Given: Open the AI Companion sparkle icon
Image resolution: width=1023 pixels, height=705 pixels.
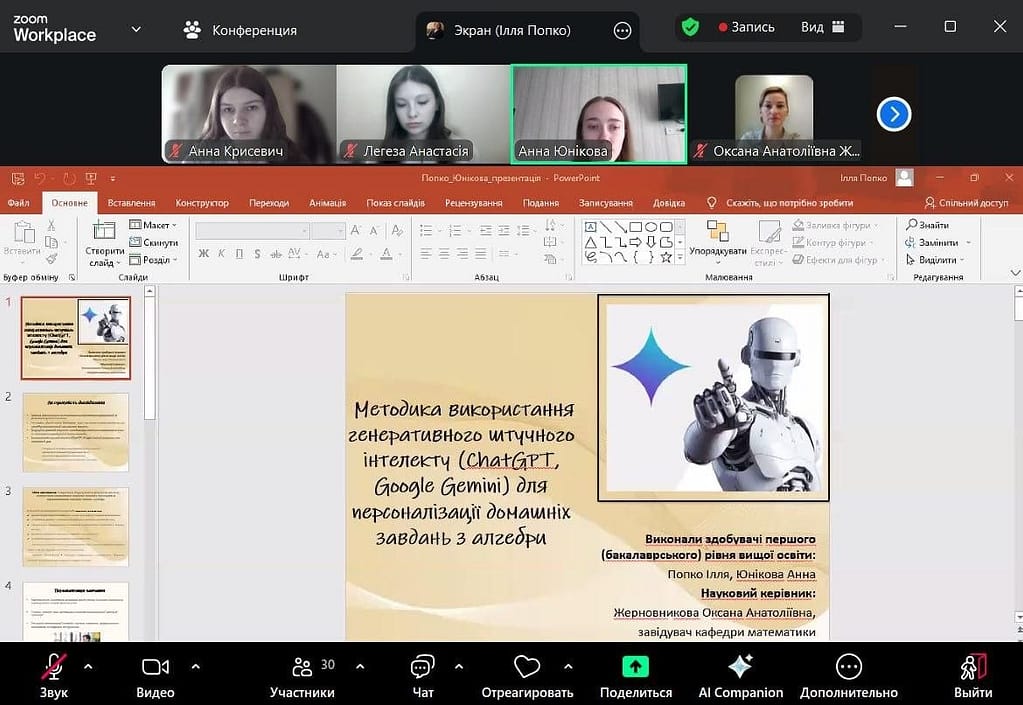Looking at the screenshot, I should pyautogui.click(x=740, y=667).
